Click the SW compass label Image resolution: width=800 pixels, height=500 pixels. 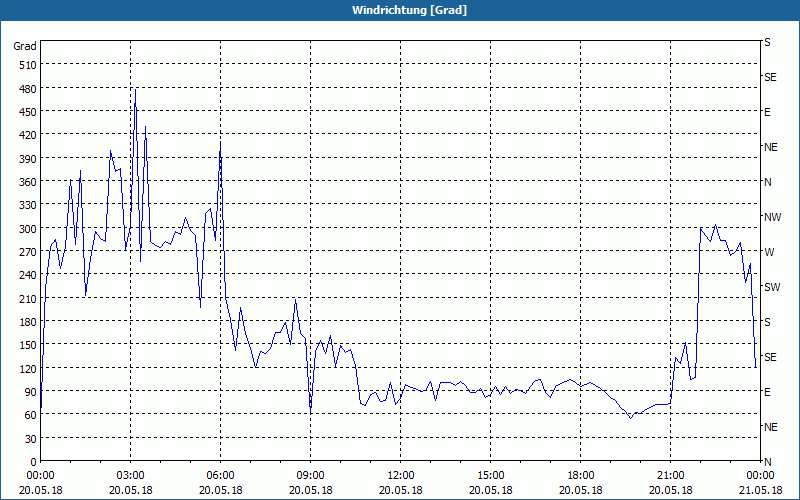(772, 287)
